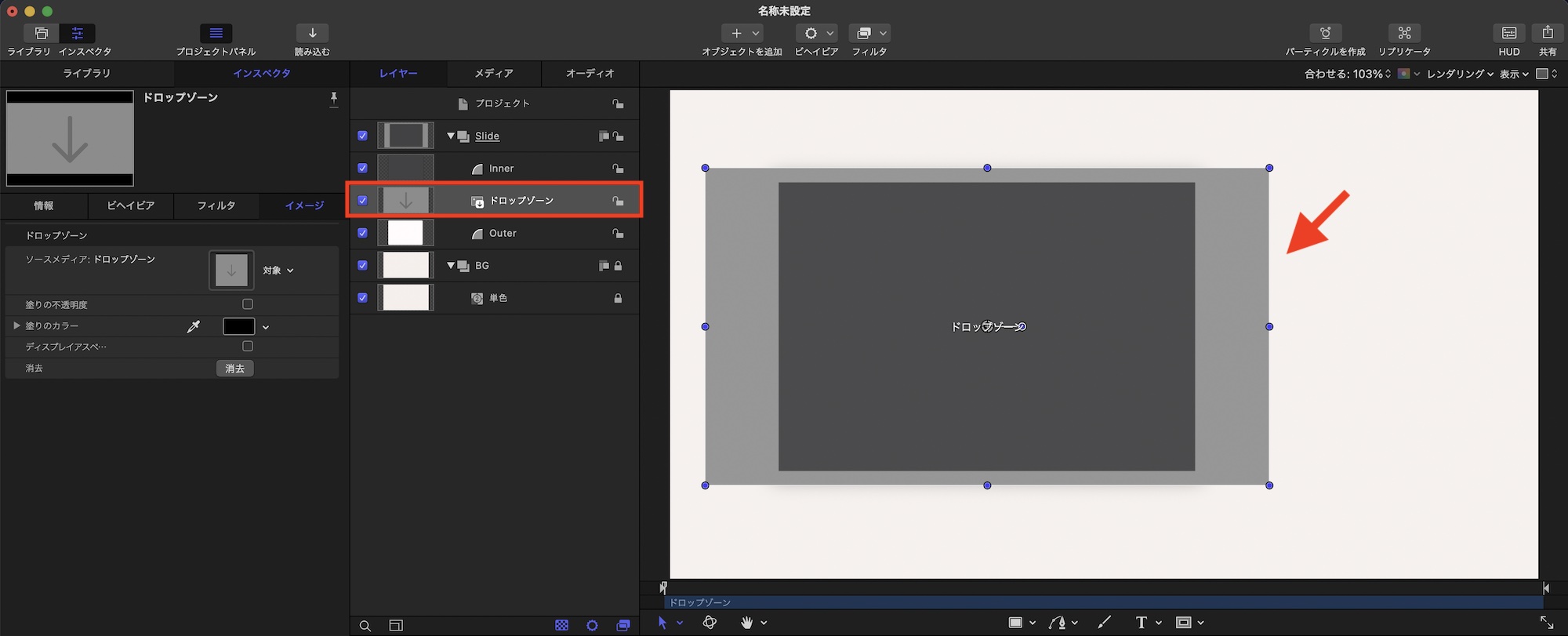Switch to the フィルタ inspector tab
Screen dimensions: 1568x636
(x=216, y=205)
